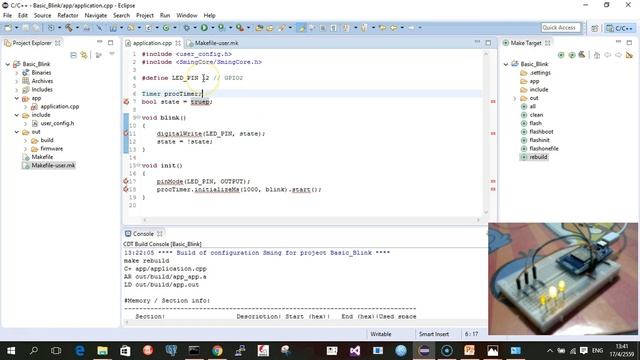Viewport: 640px width, 360px height.
Task: Open the Project Explorer view menu dropdown
Action: pos(111,55)
